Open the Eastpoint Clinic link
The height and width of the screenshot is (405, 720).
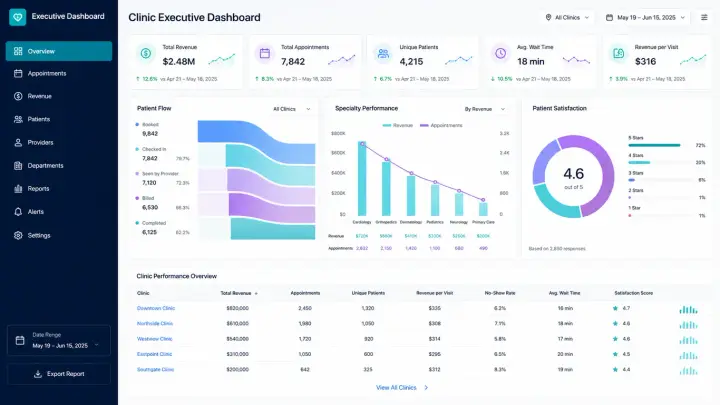(x=154, y=354)
